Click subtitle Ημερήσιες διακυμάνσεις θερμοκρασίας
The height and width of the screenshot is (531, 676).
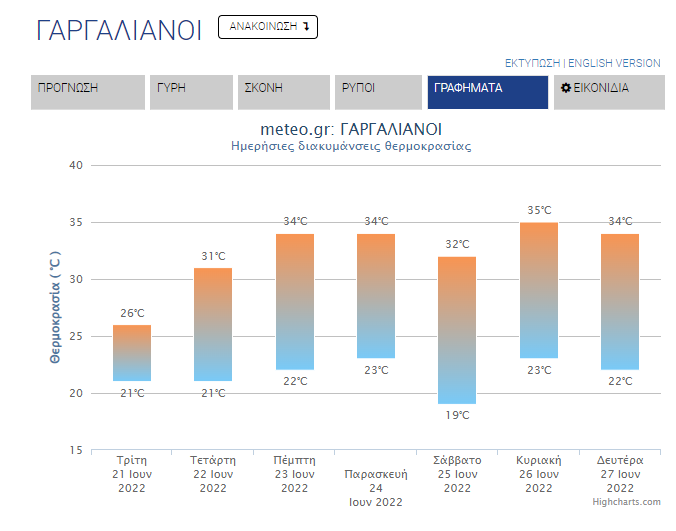pyautogui.click(x=351, y=146)
